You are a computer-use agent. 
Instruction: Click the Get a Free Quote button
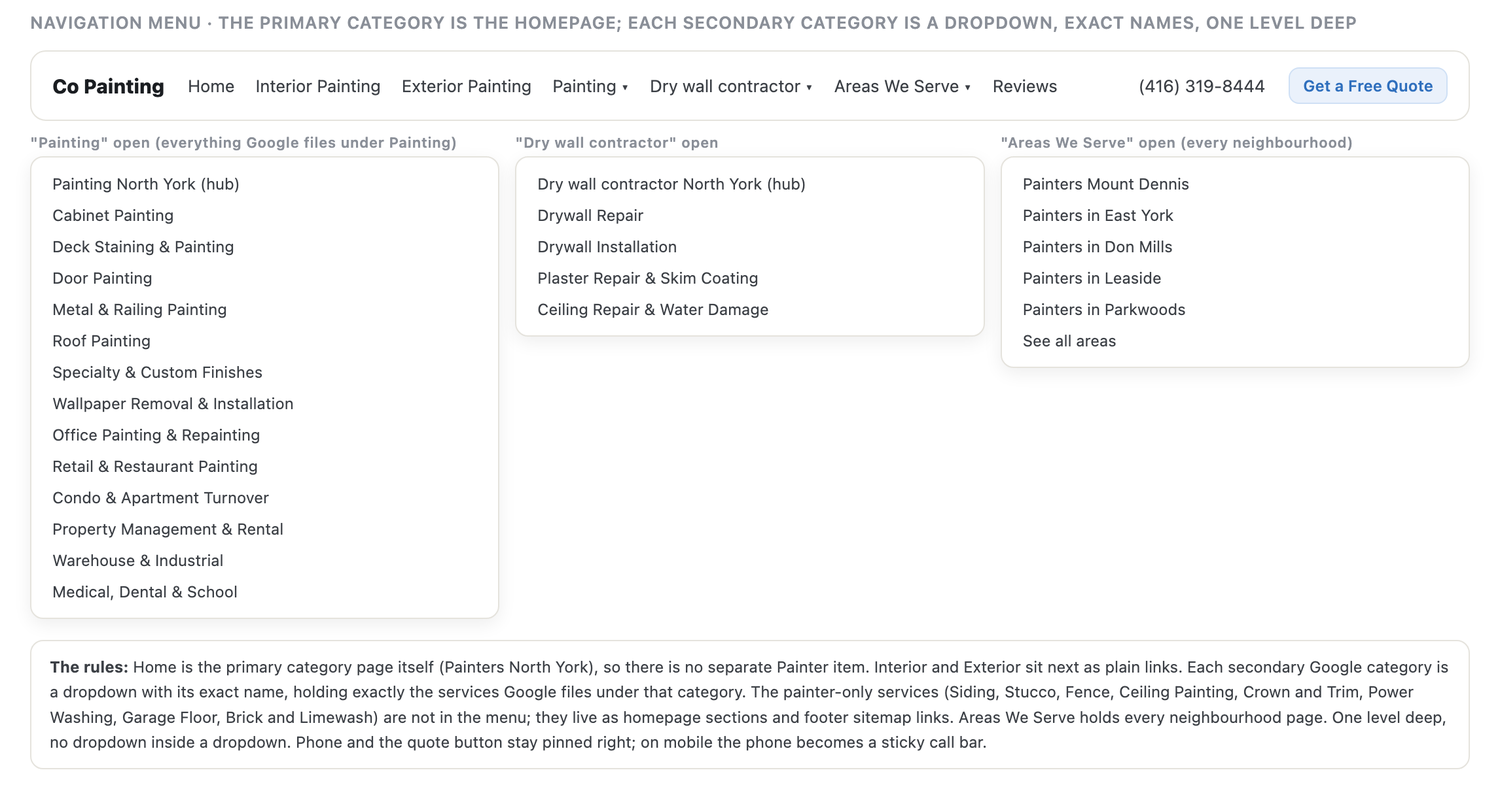pyautogui.click(x=1367, y=86)
